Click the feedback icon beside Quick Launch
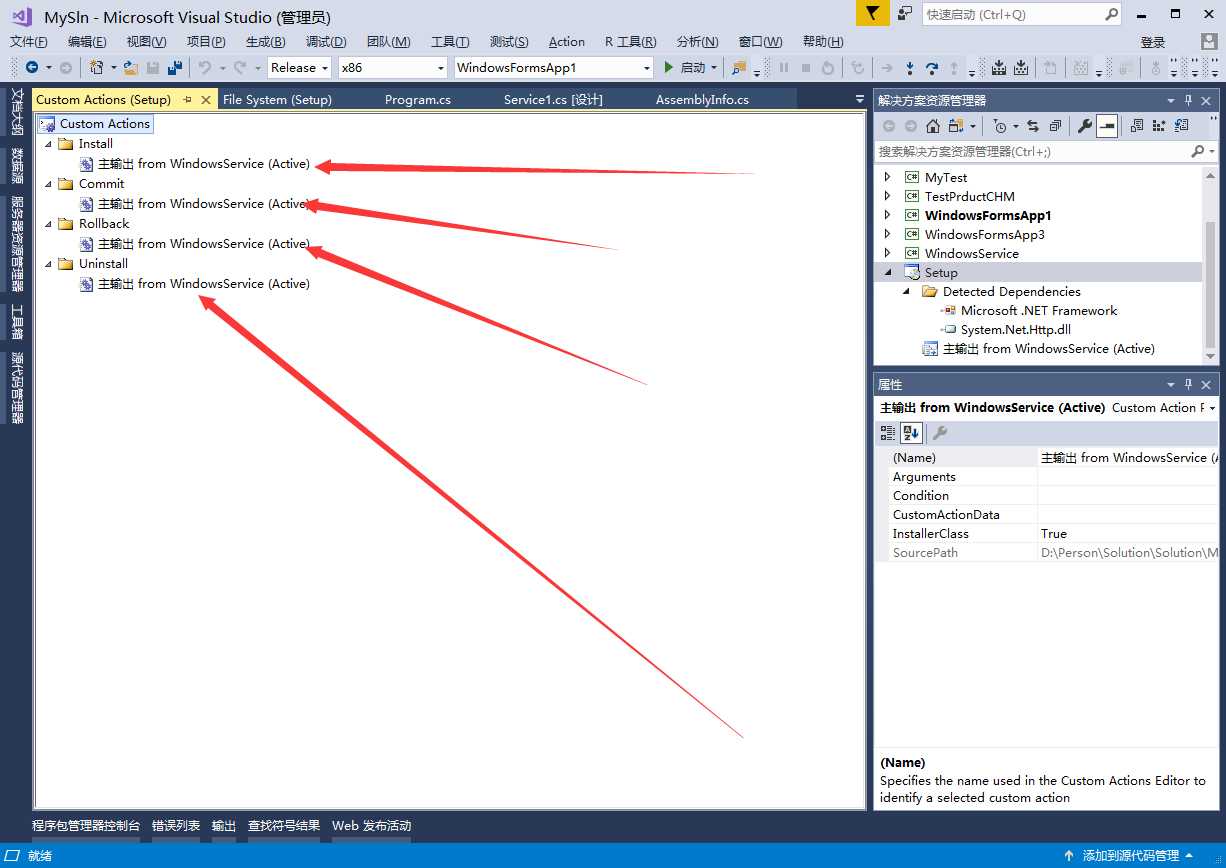Image resolution: width=1226 pixels, height=868 pixels. pyautogui.click(x=905, y=14)
